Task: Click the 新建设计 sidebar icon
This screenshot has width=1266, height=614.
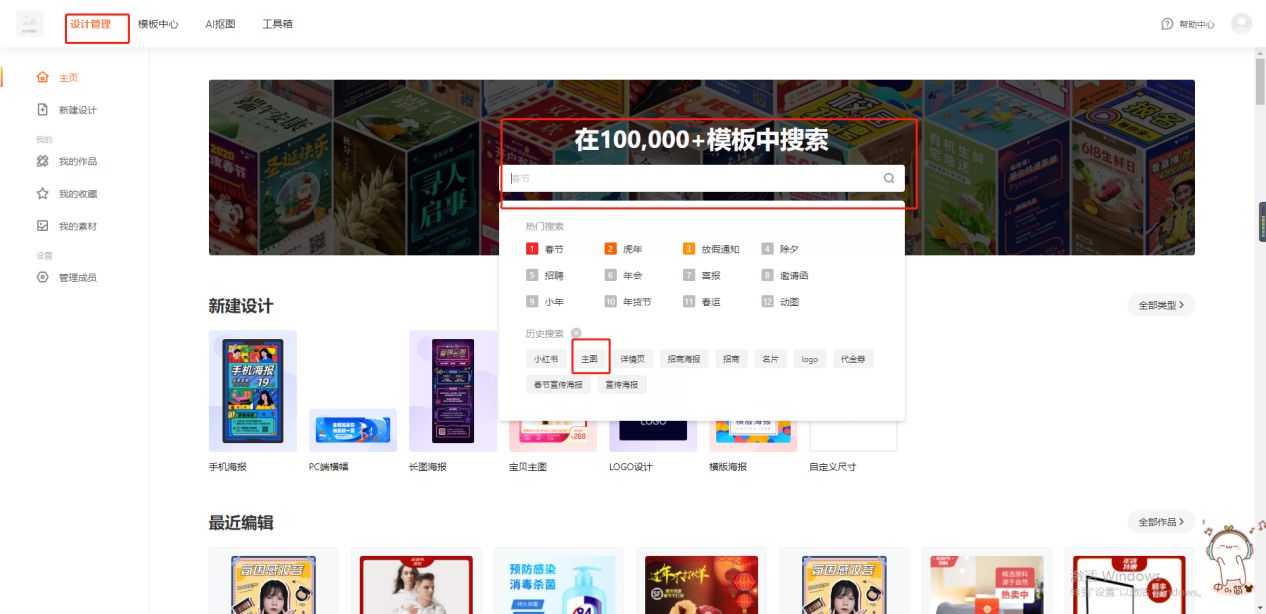Action: (x=43, y=110)
